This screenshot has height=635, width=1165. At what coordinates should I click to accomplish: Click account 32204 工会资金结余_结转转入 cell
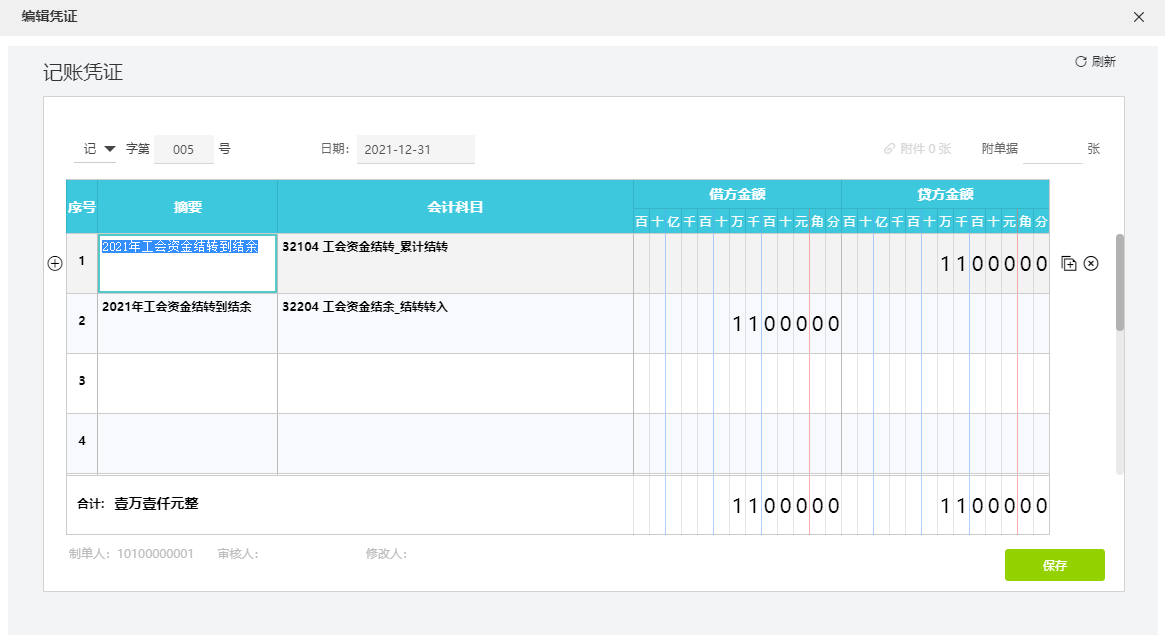point(455,323)
